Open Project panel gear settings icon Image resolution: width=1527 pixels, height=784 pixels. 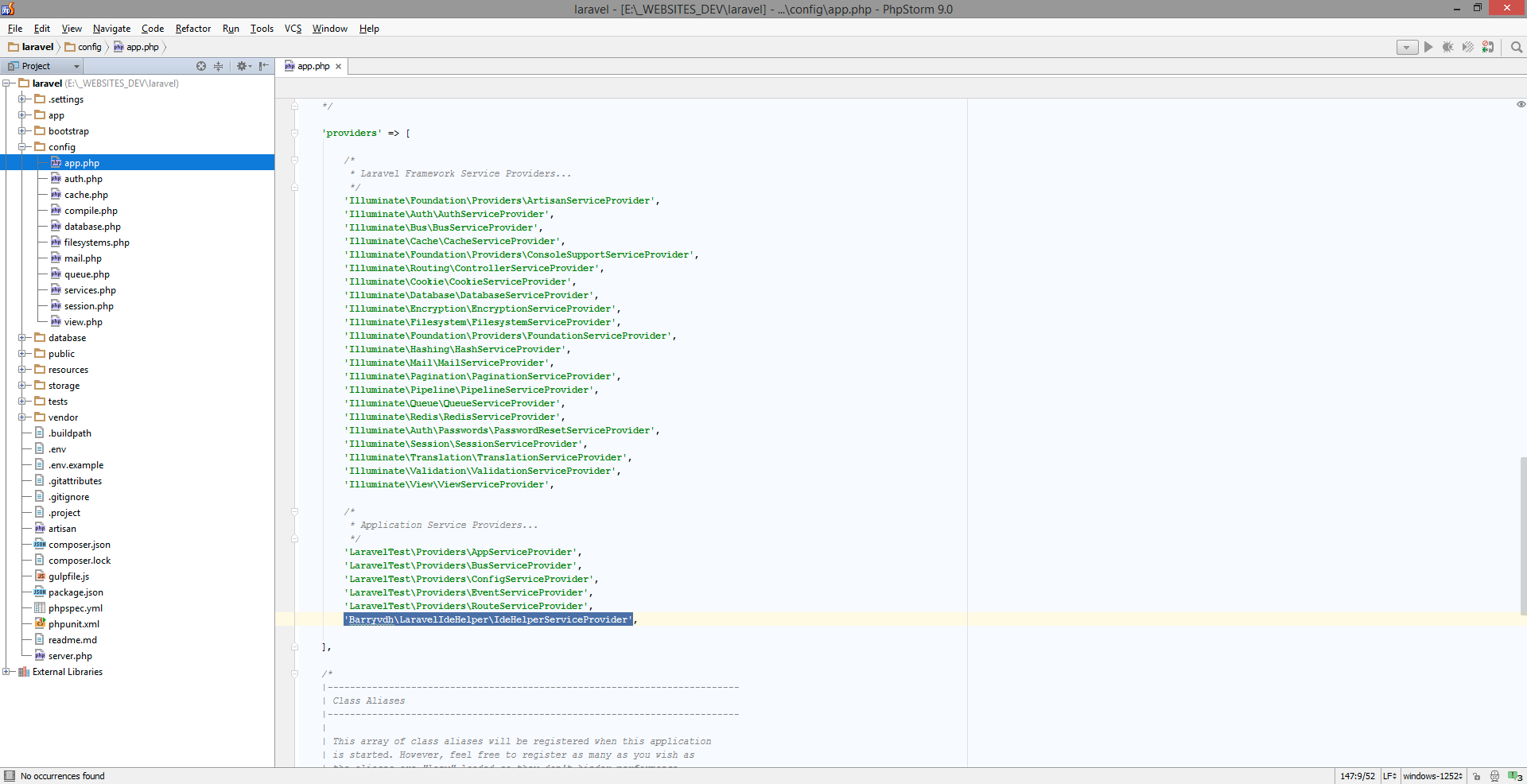(243, 66)
